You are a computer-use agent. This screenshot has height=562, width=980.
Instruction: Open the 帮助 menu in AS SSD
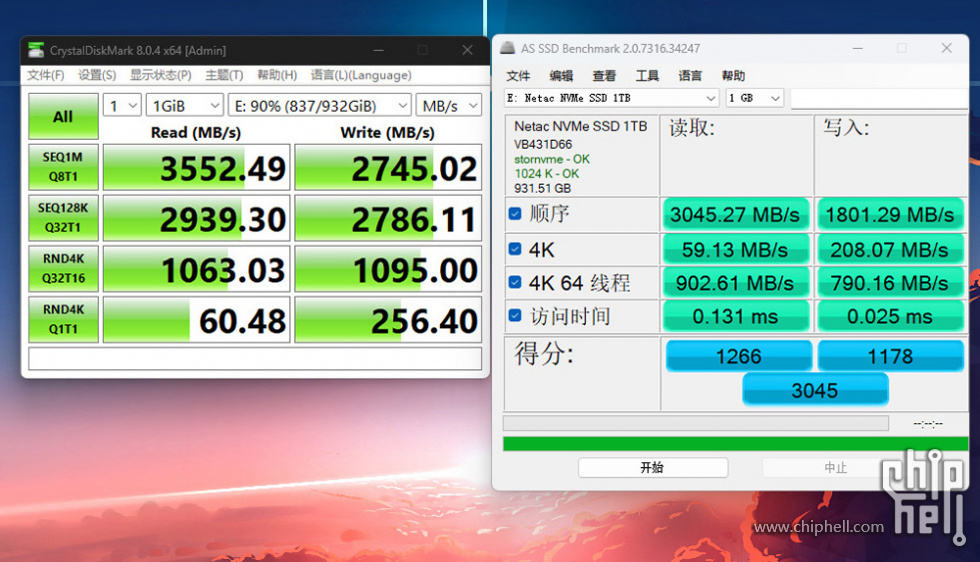click(x=733, y=76)
